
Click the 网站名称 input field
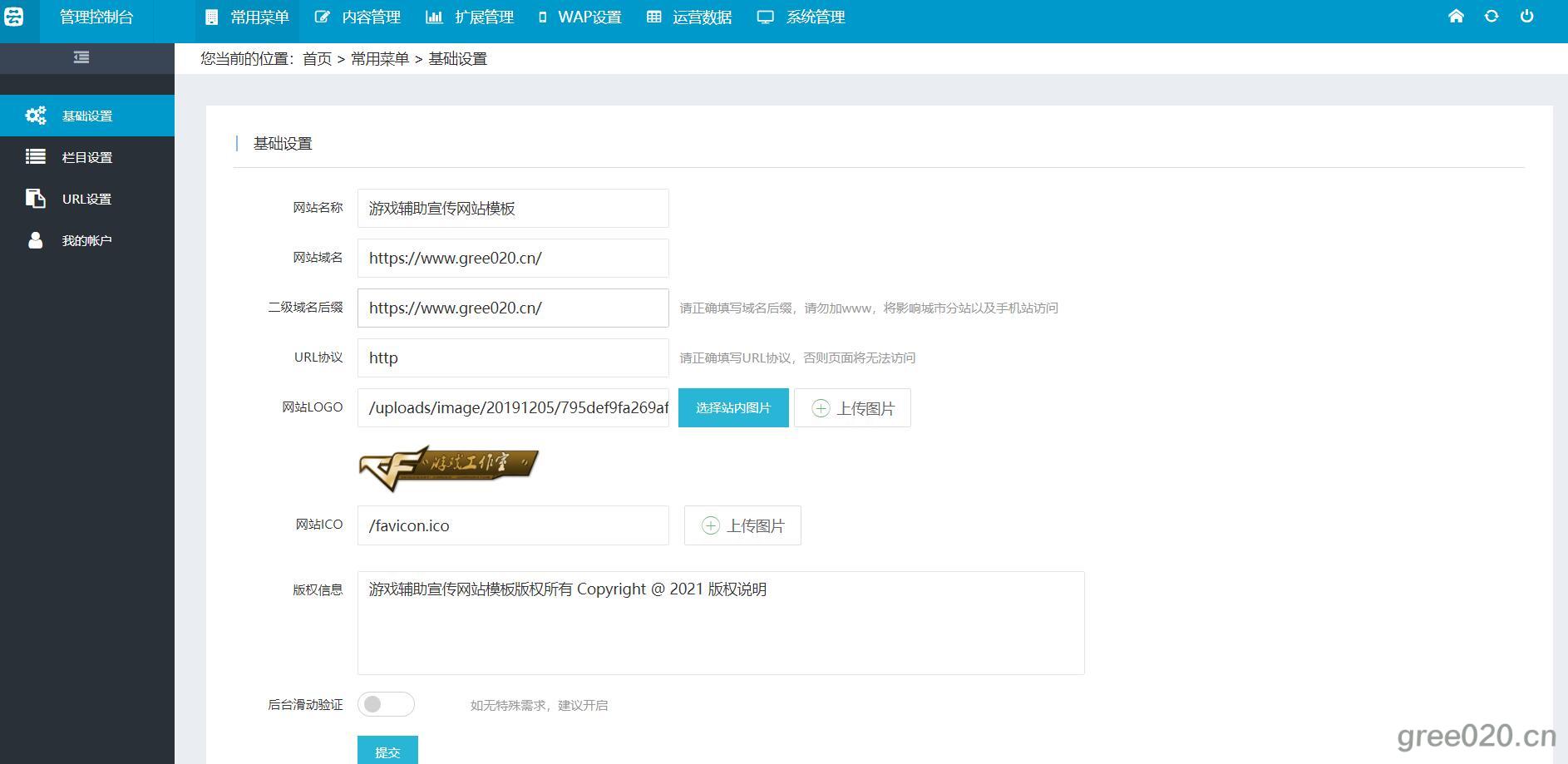point(512,209)
